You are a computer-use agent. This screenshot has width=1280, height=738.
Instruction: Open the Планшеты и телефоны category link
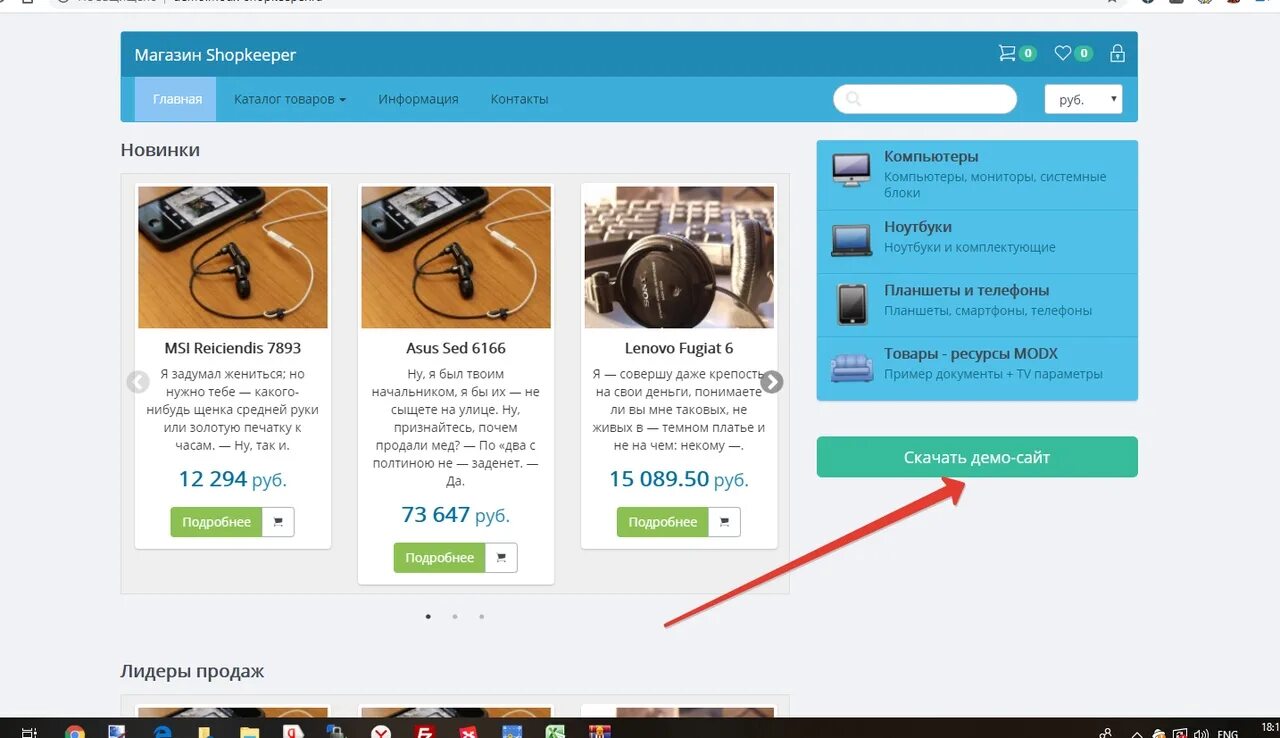tap(966, 290)
